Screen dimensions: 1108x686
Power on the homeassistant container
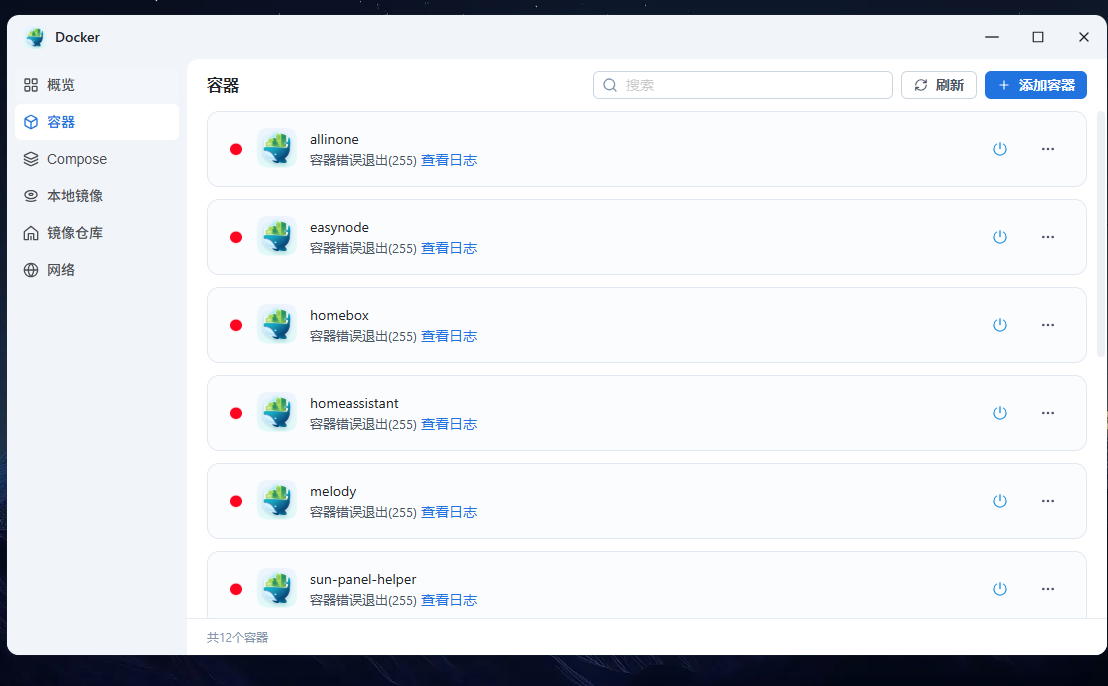[999, 413]
